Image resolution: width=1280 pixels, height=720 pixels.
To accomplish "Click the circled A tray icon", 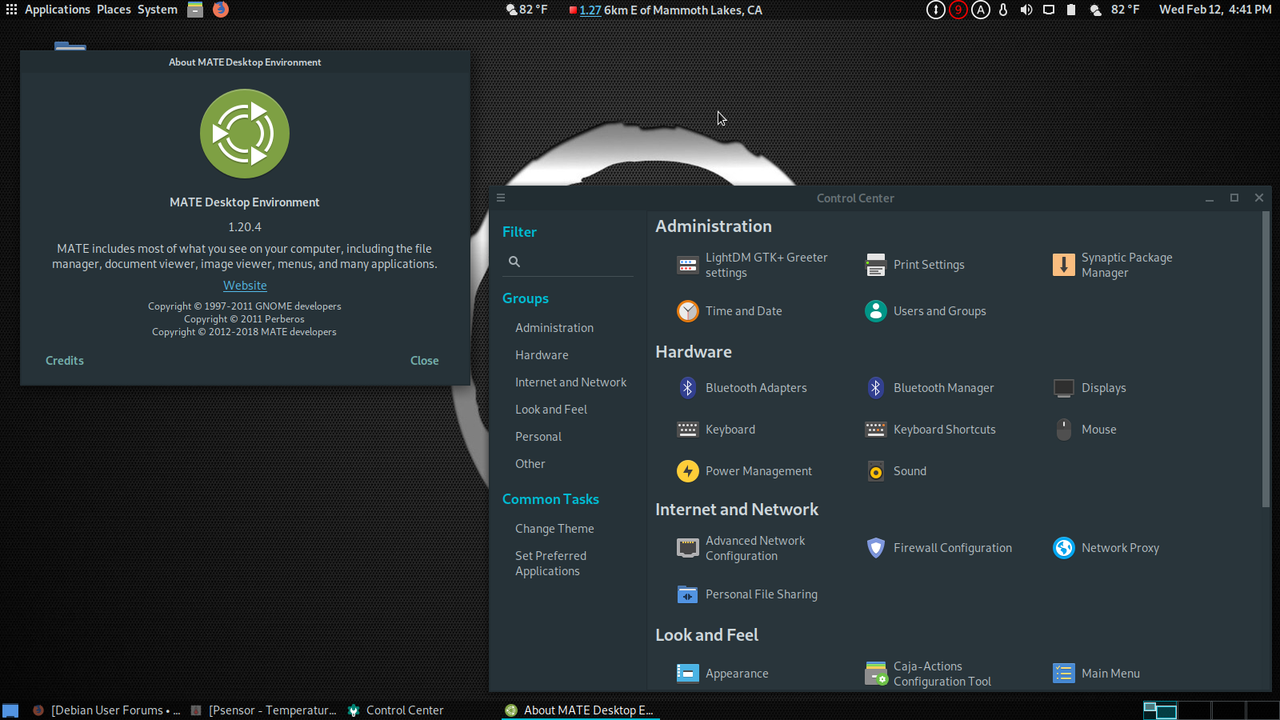I will pos(981,10).
